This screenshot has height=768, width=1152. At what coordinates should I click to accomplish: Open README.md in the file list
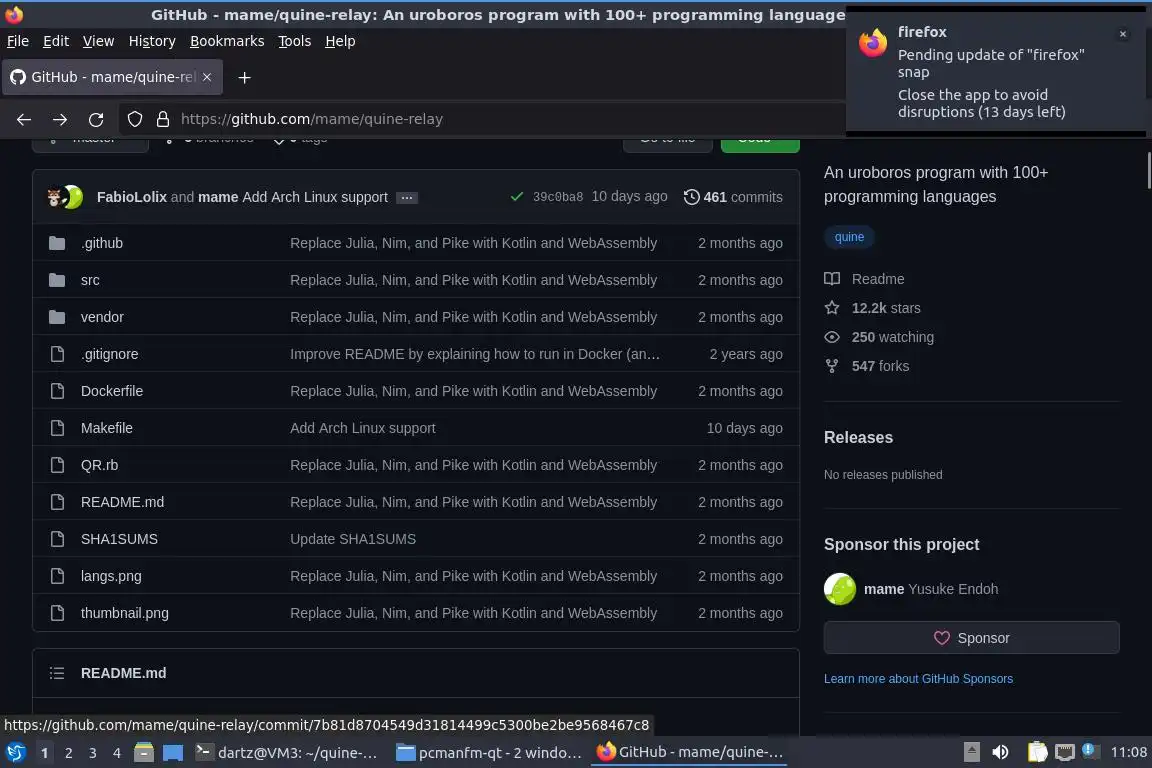point(122,502)
